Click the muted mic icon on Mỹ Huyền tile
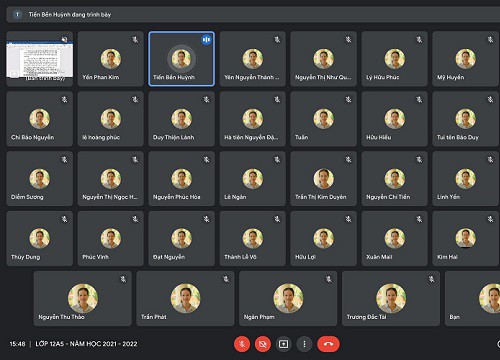 click(490, 40)
